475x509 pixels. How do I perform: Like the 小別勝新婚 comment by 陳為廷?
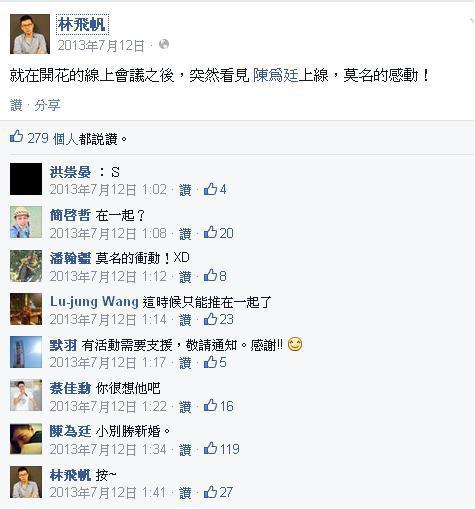tap(185, 450)
